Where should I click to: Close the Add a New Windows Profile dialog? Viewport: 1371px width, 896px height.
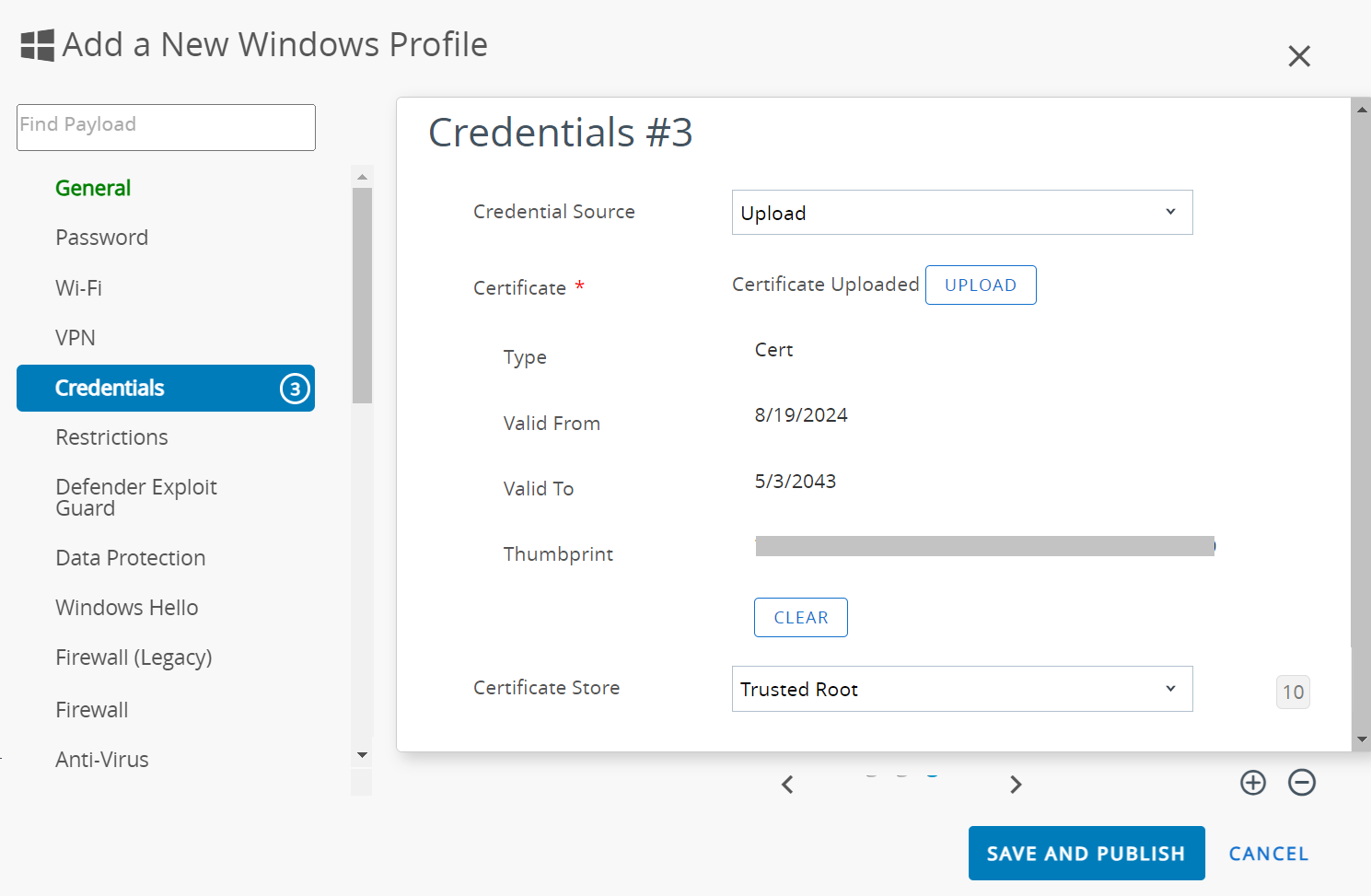[1298, 56]
